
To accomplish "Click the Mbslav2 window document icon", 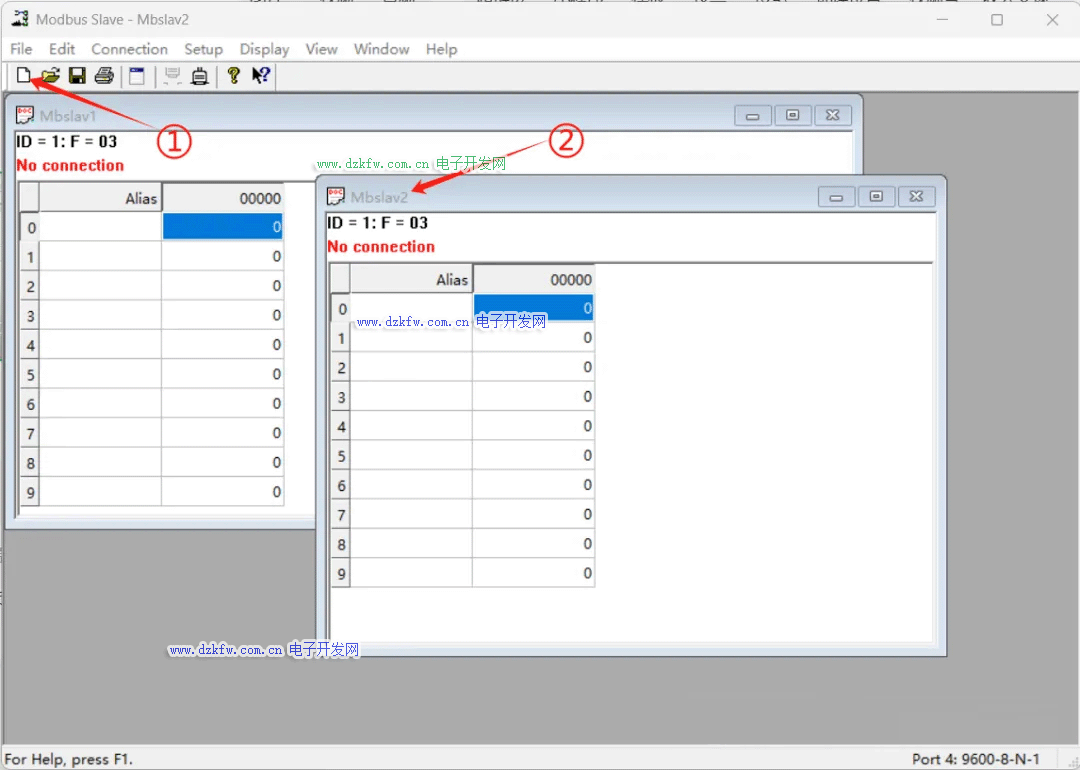I will 335,196.
